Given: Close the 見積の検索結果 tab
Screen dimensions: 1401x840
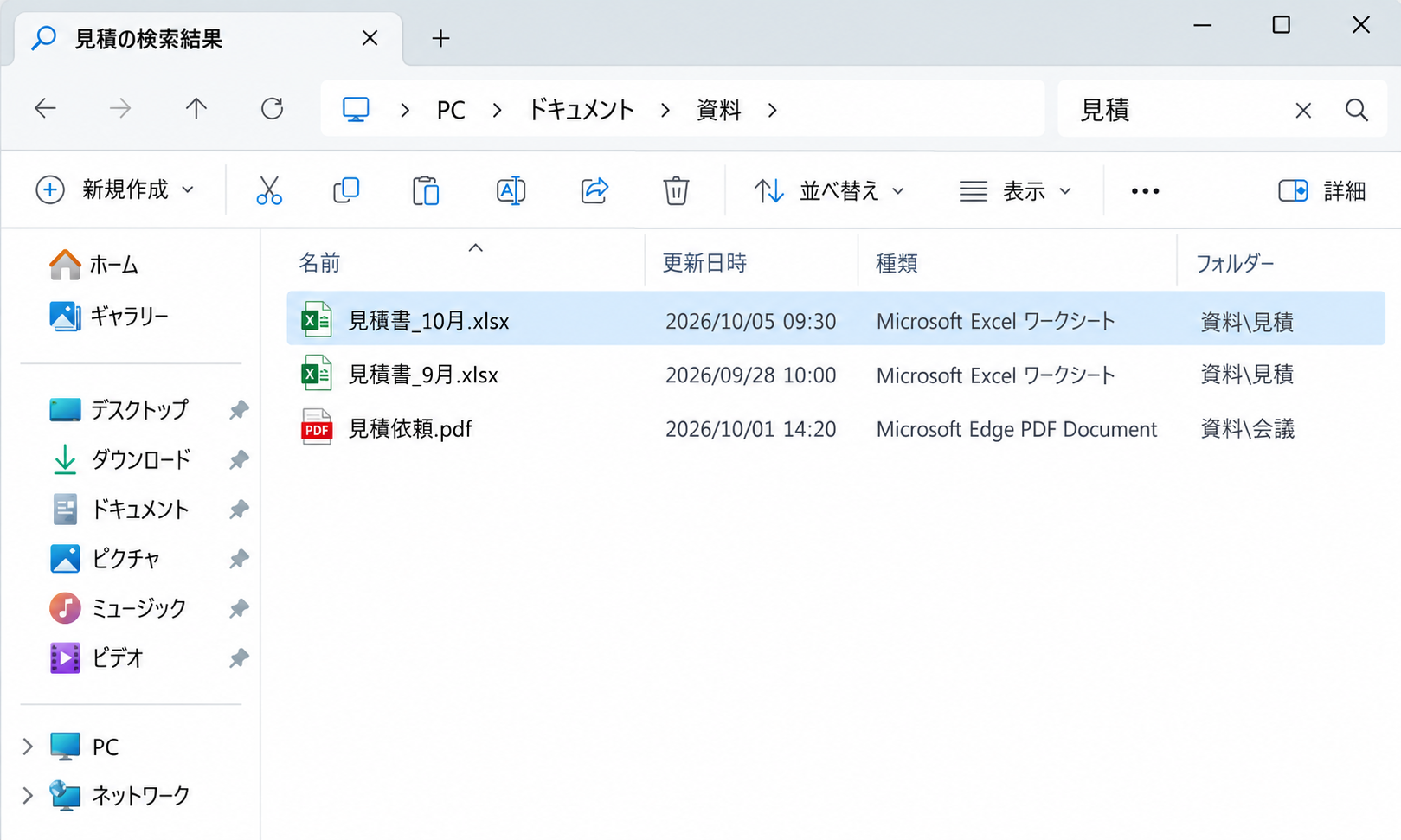Looking at the screenshot, I should [x=370, y=38].
